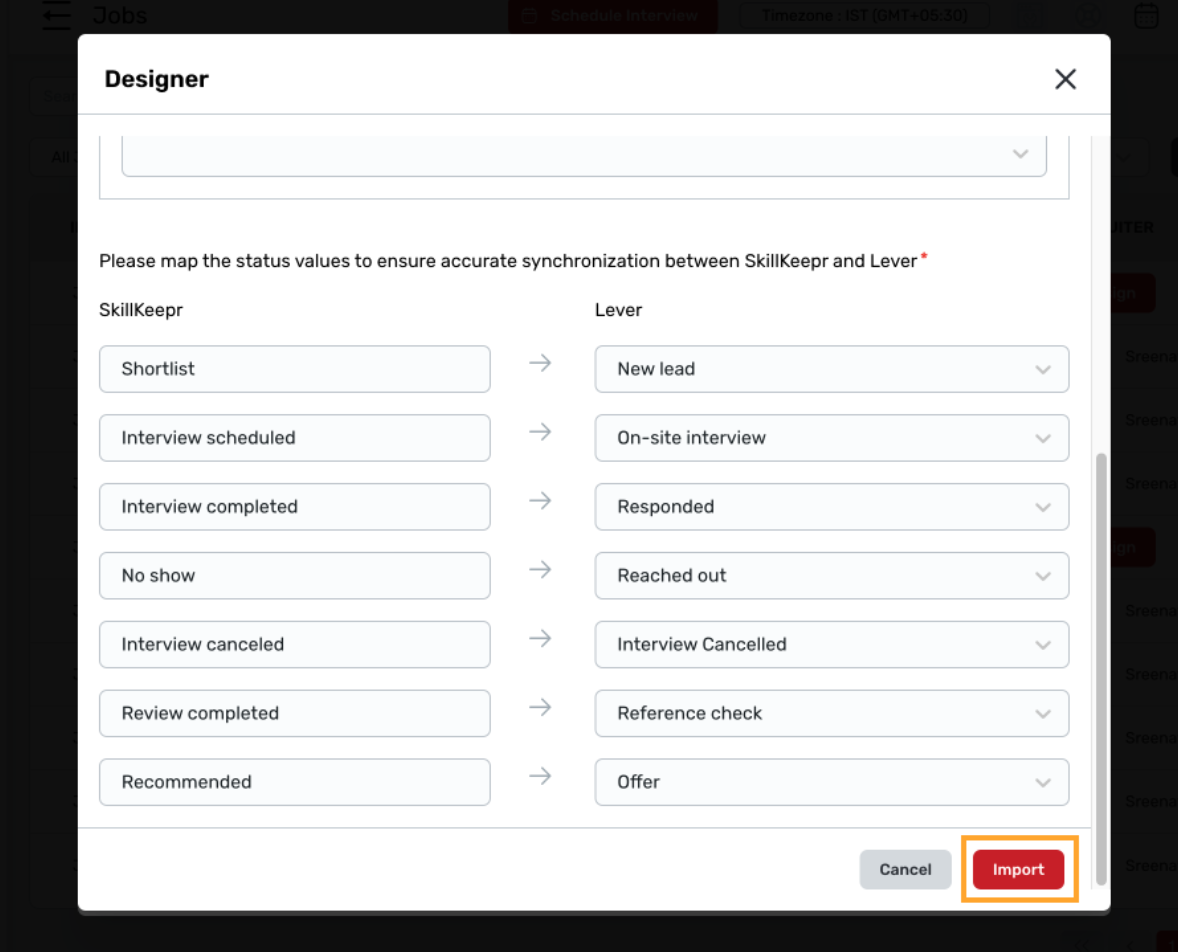Click the arrow icon beside Shortlist
This screenshot has height=952, width=1178.
pos(541,364)
